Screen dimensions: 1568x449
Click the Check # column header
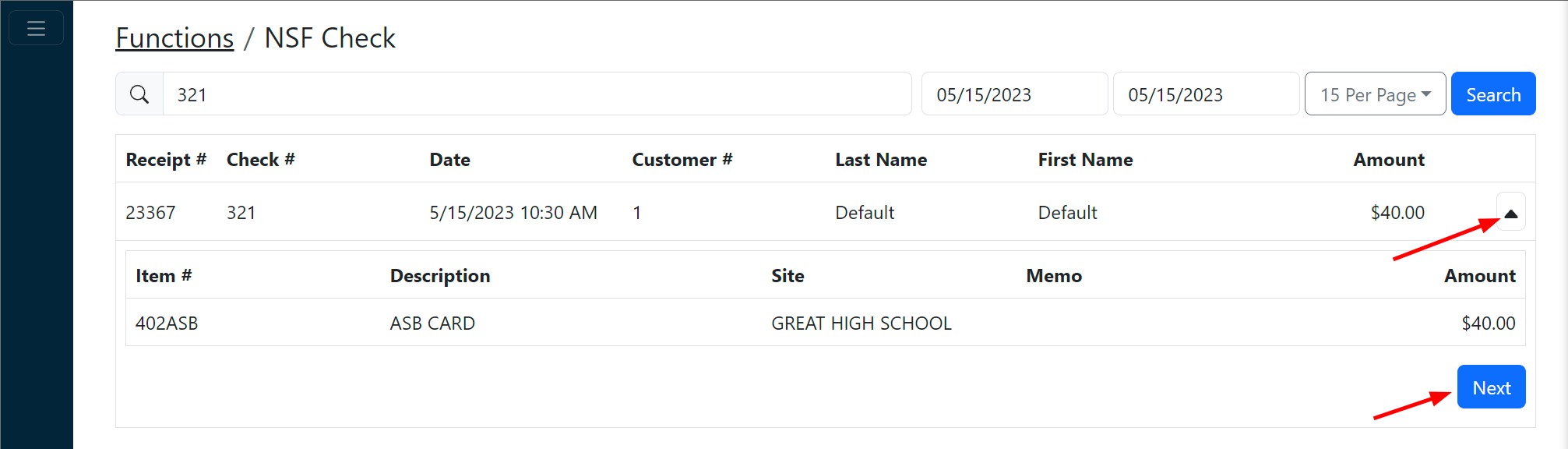tap(260, 159)
